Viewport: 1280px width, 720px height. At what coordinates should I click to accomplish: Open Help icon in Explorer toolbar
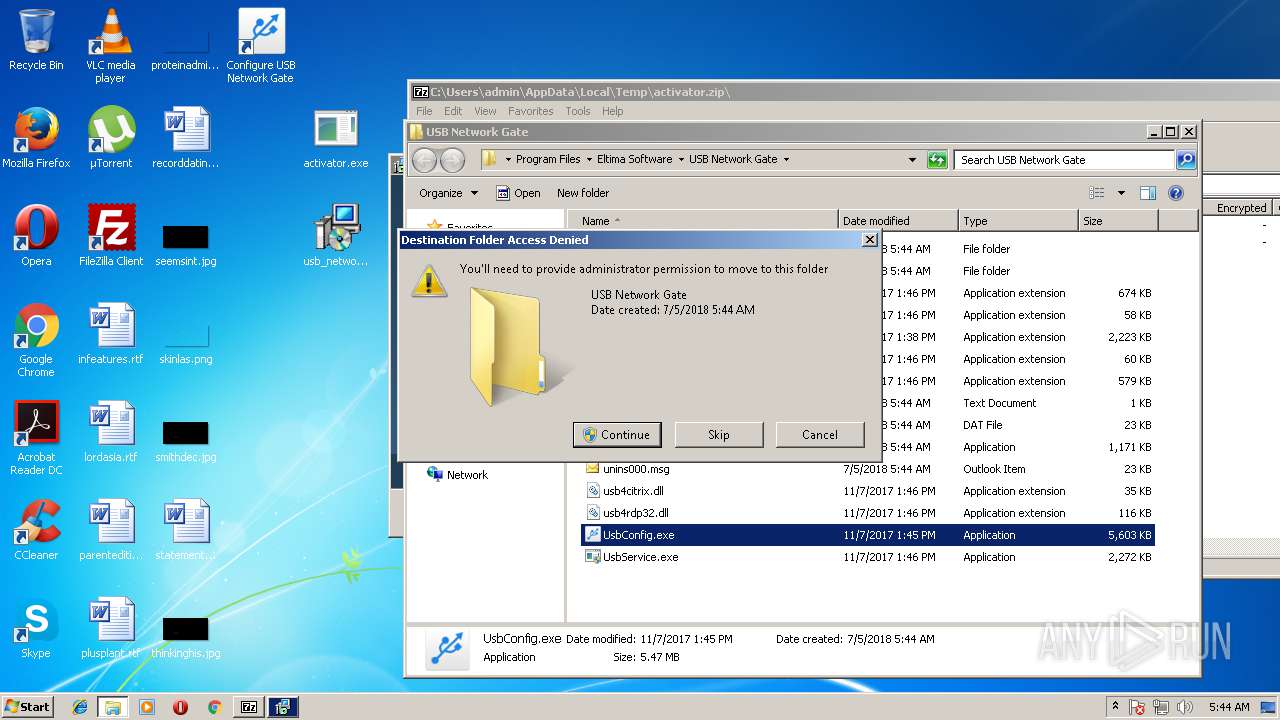[1176, 193]
